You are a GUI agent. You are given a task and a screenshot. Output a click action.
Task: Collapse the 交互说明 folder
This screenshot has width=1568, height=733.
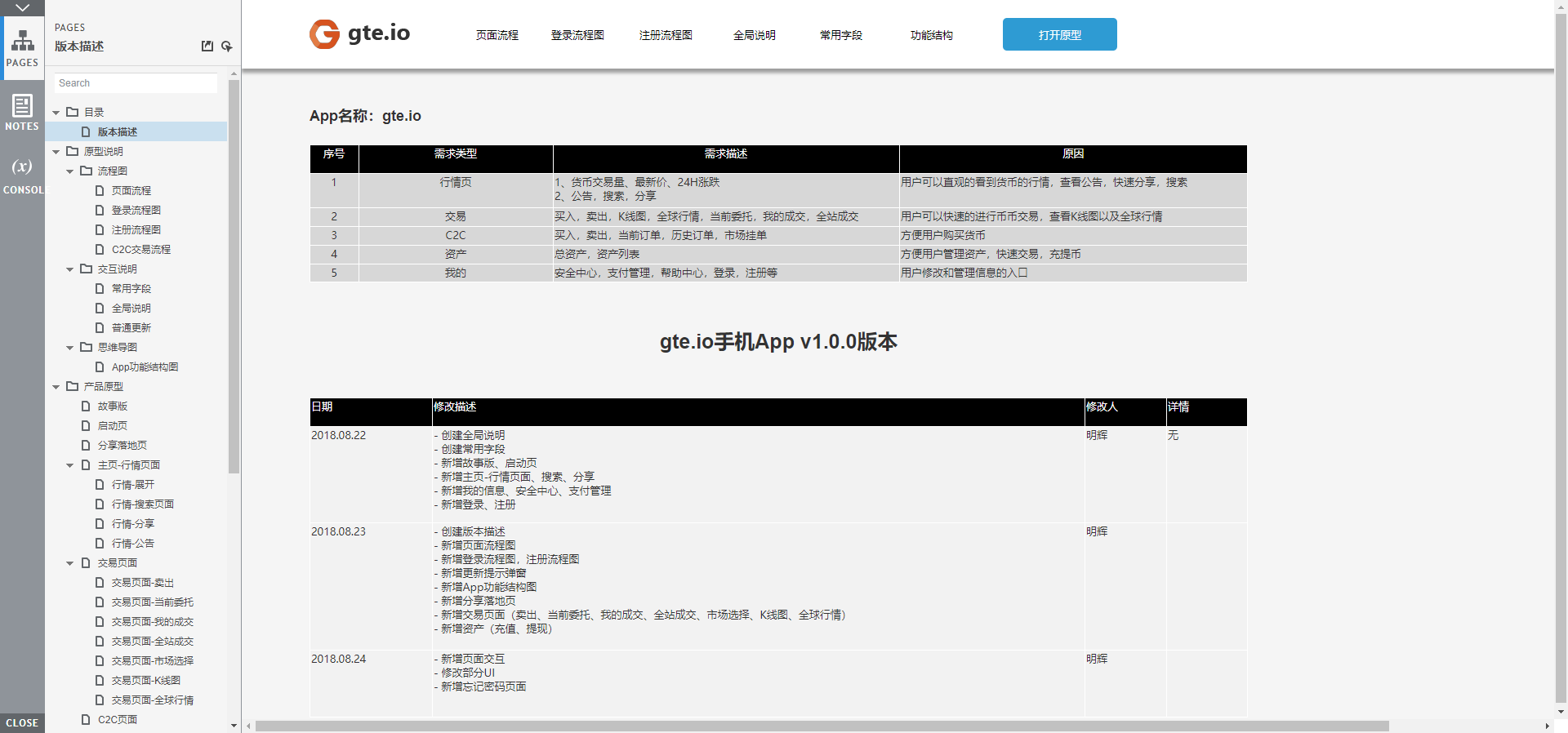click(70, 269)
